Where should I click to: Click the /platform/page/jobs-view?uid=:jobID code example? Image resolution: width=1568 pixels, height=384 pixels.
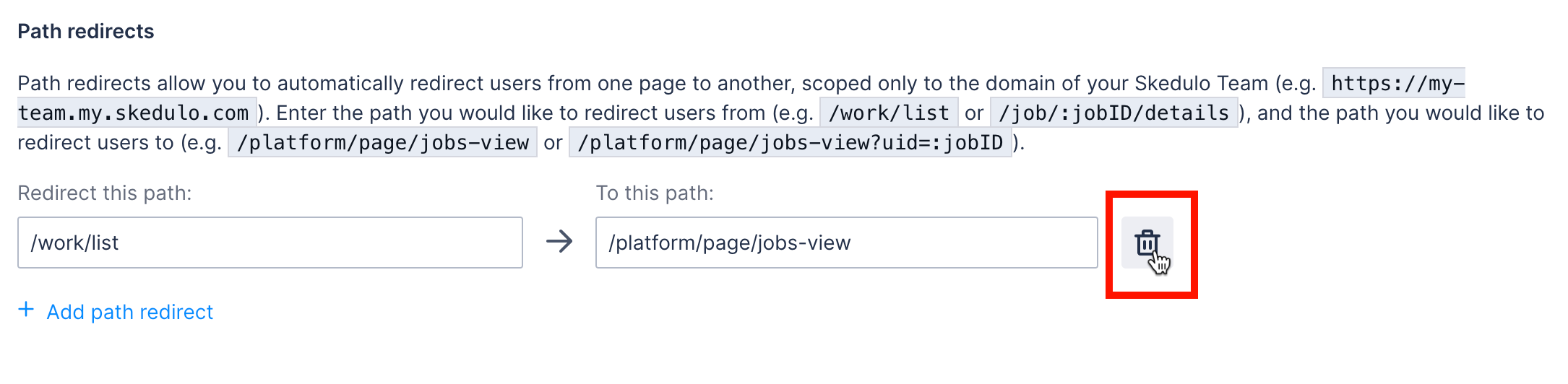(790, 143)
